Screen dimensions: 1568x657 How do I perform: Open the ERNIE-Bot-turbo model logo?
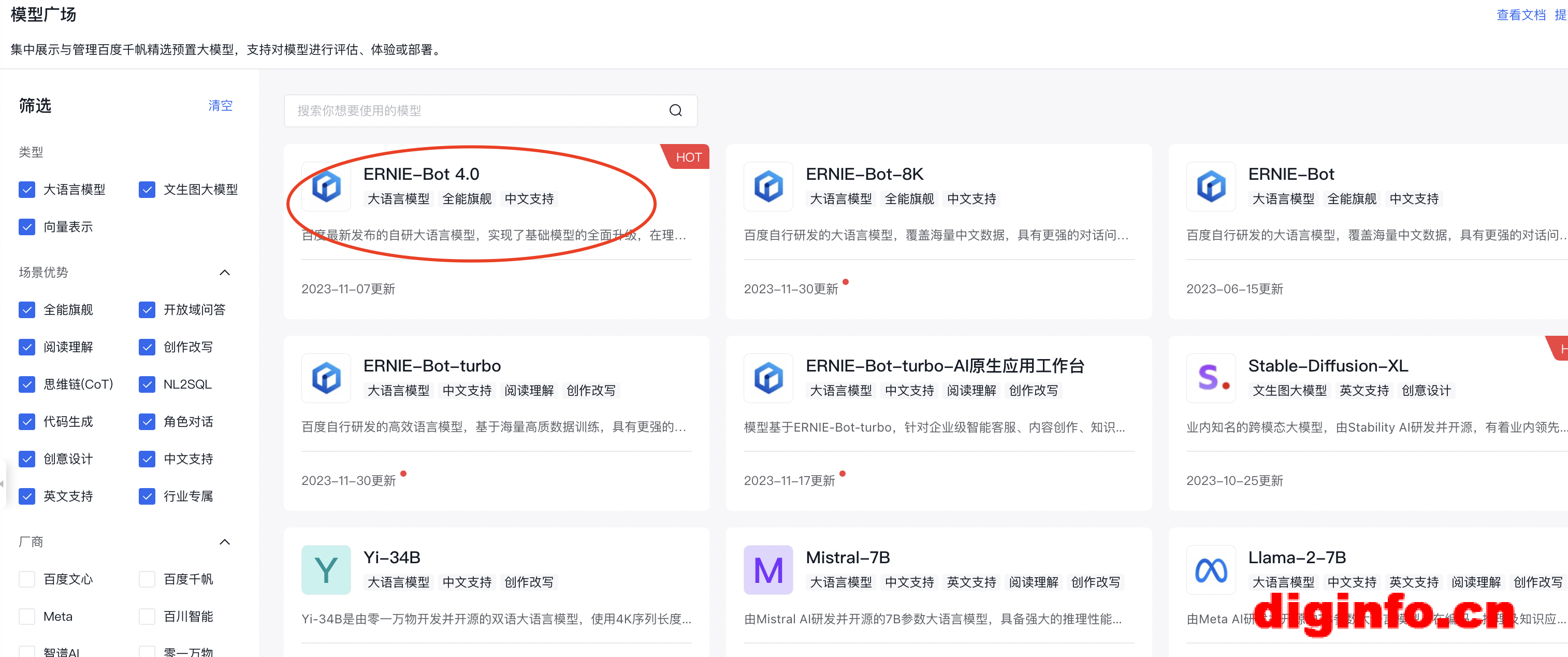tap(326, 378)
